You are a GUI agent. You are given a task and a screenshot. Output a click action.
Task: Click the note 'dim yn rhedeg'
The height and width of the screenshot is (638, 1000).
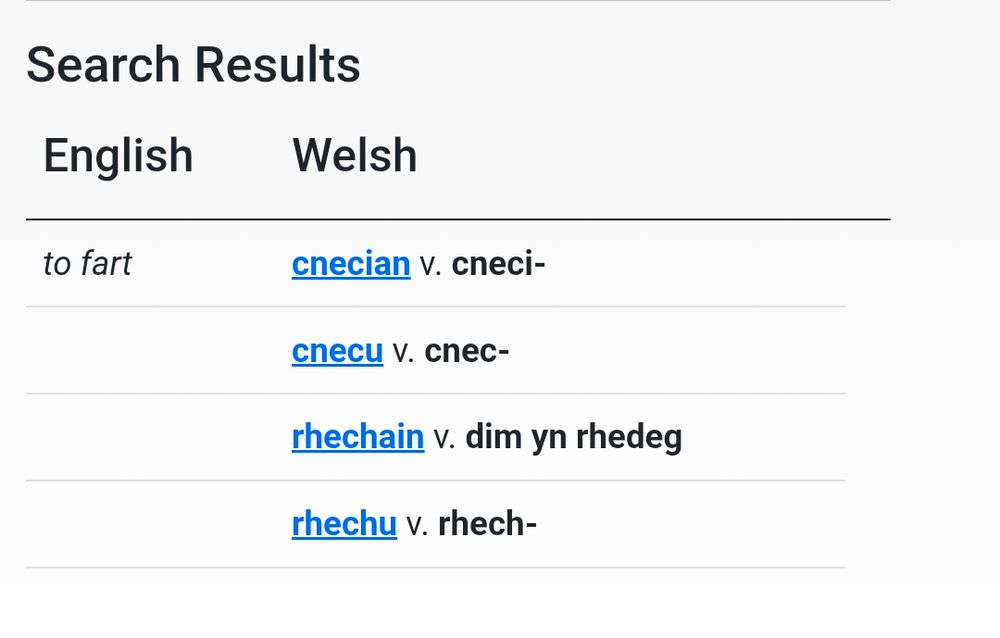click(x=573, y=437)
